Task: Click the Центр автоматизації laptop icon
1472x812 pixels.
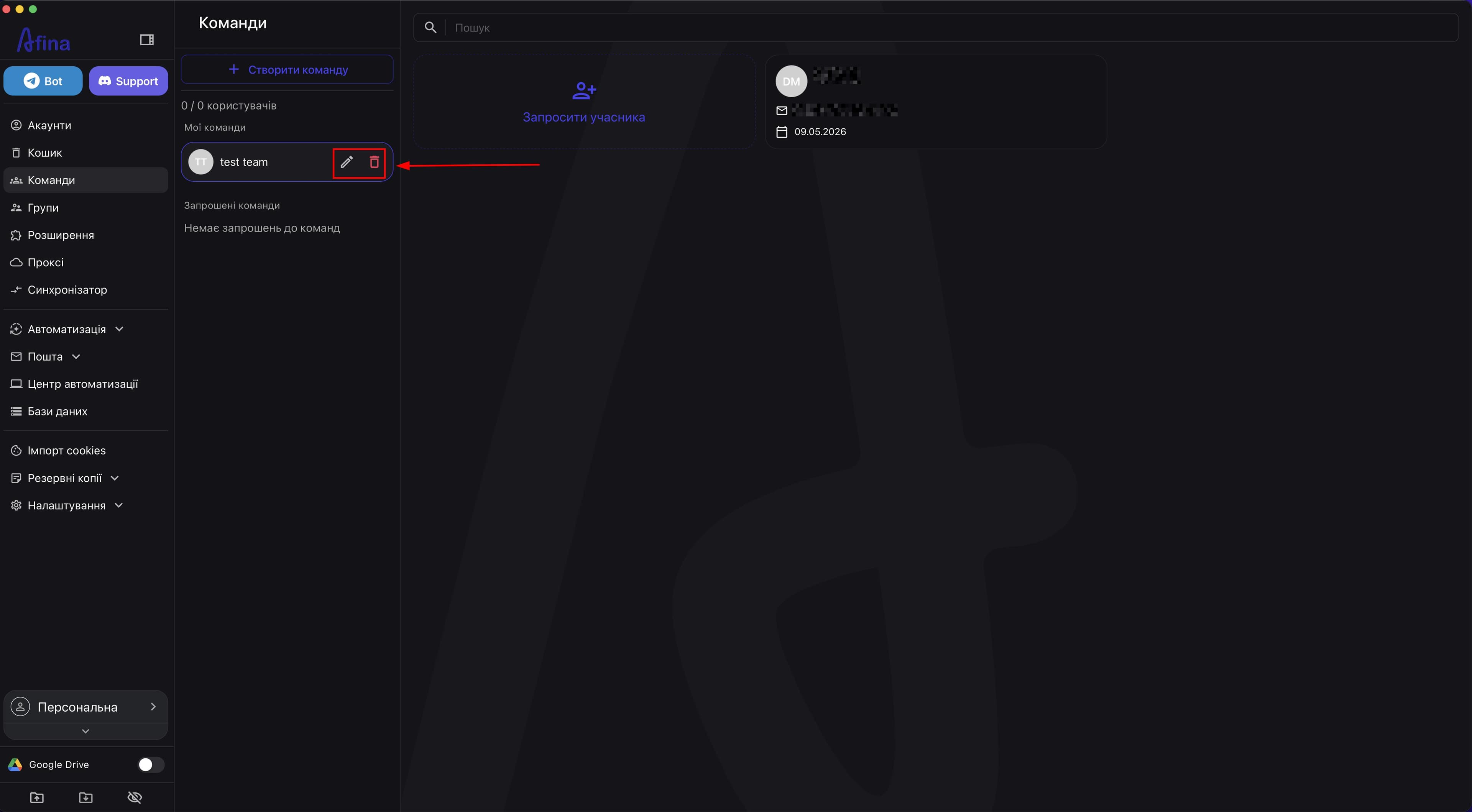Action: point(16,384)
